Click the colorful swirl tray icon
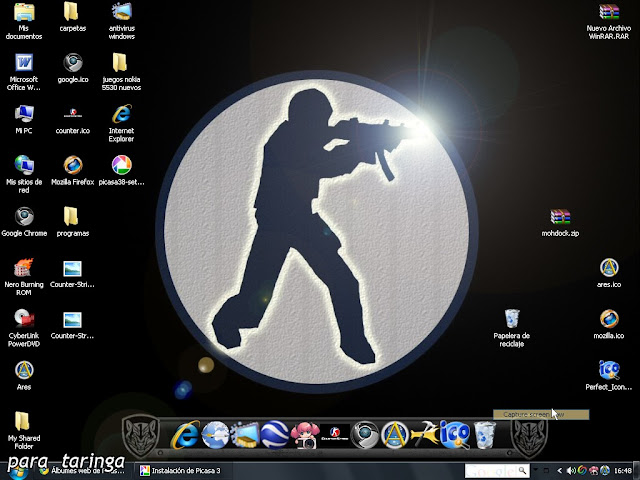 tap(582, 471)
